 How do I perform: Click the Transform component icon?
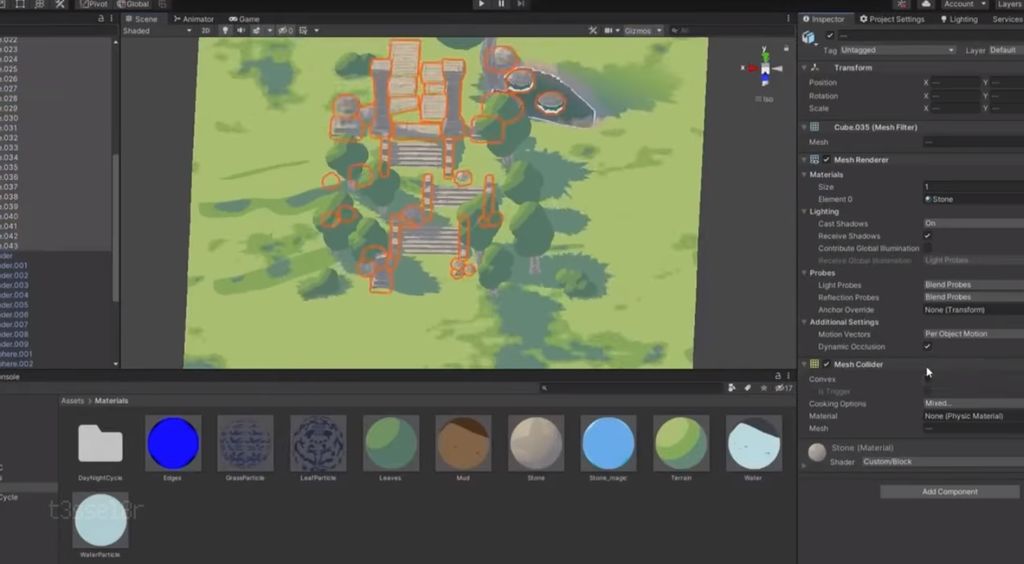(815, 68)
